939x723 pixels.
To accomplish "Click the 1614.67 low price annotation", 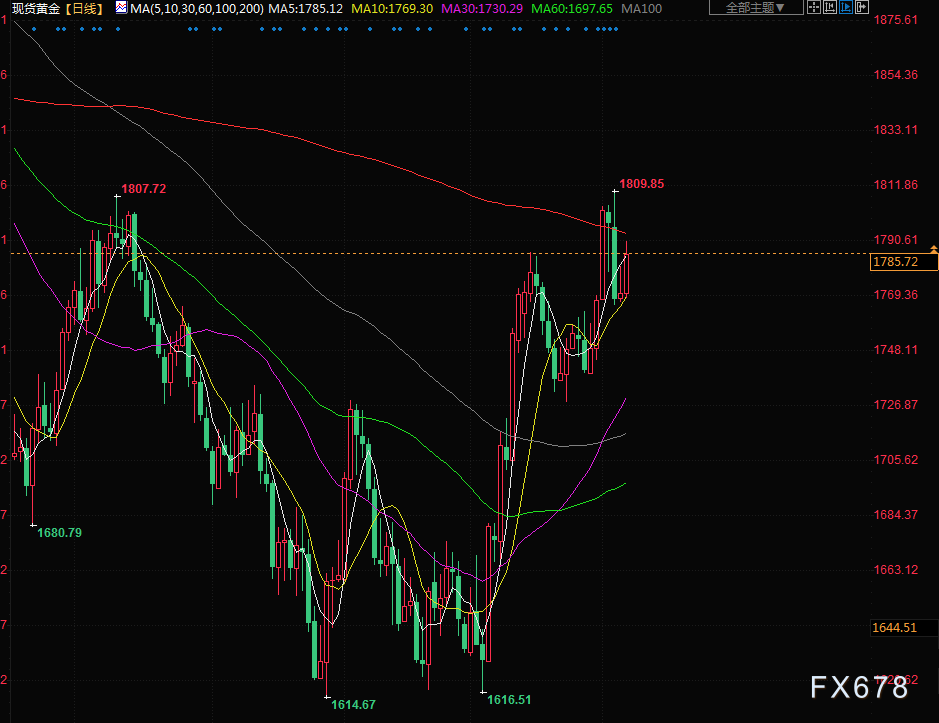I will (353, 704).
